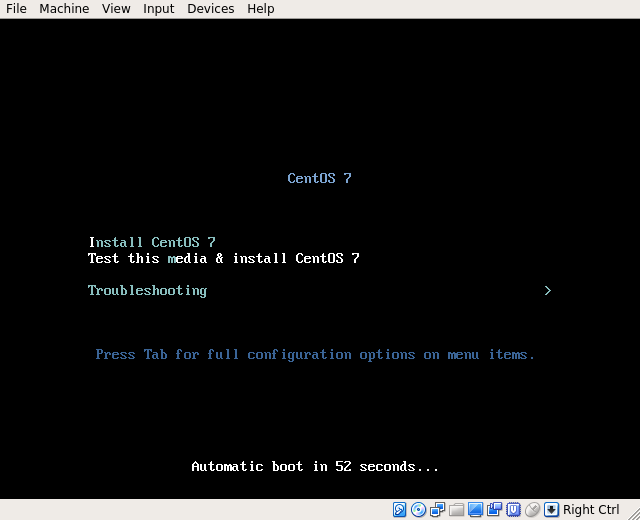This screenshot has width=640, height=520.
Task: Click the mouse integration status icon
Action: [x=532, y=509]
